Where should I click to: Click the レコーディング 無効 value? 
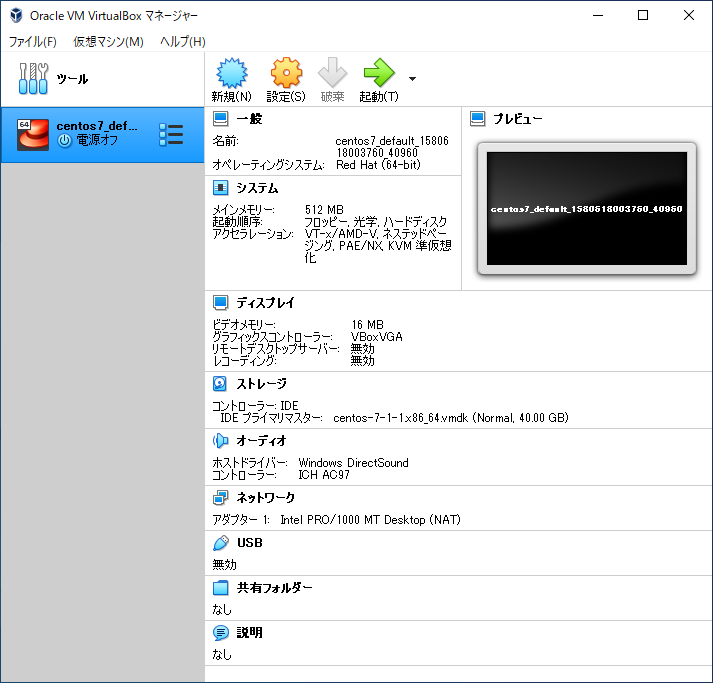(362, 361)
